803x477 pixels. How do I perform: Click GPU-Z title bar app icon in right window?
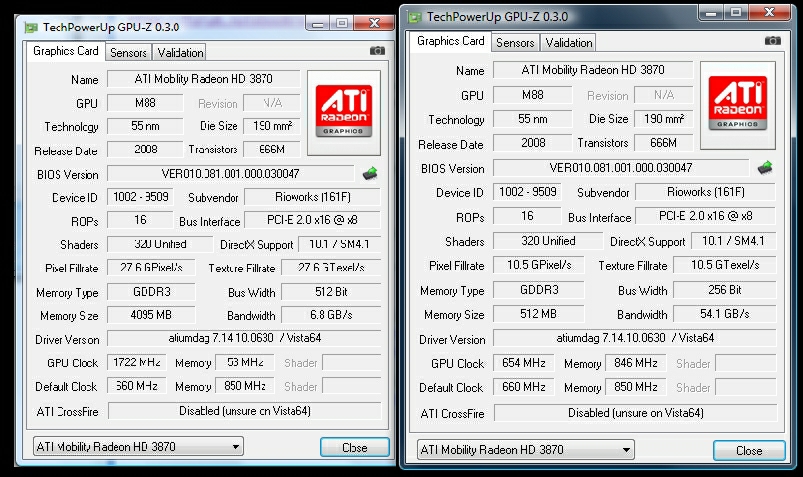pyautogui.click(x=414, y=17)
